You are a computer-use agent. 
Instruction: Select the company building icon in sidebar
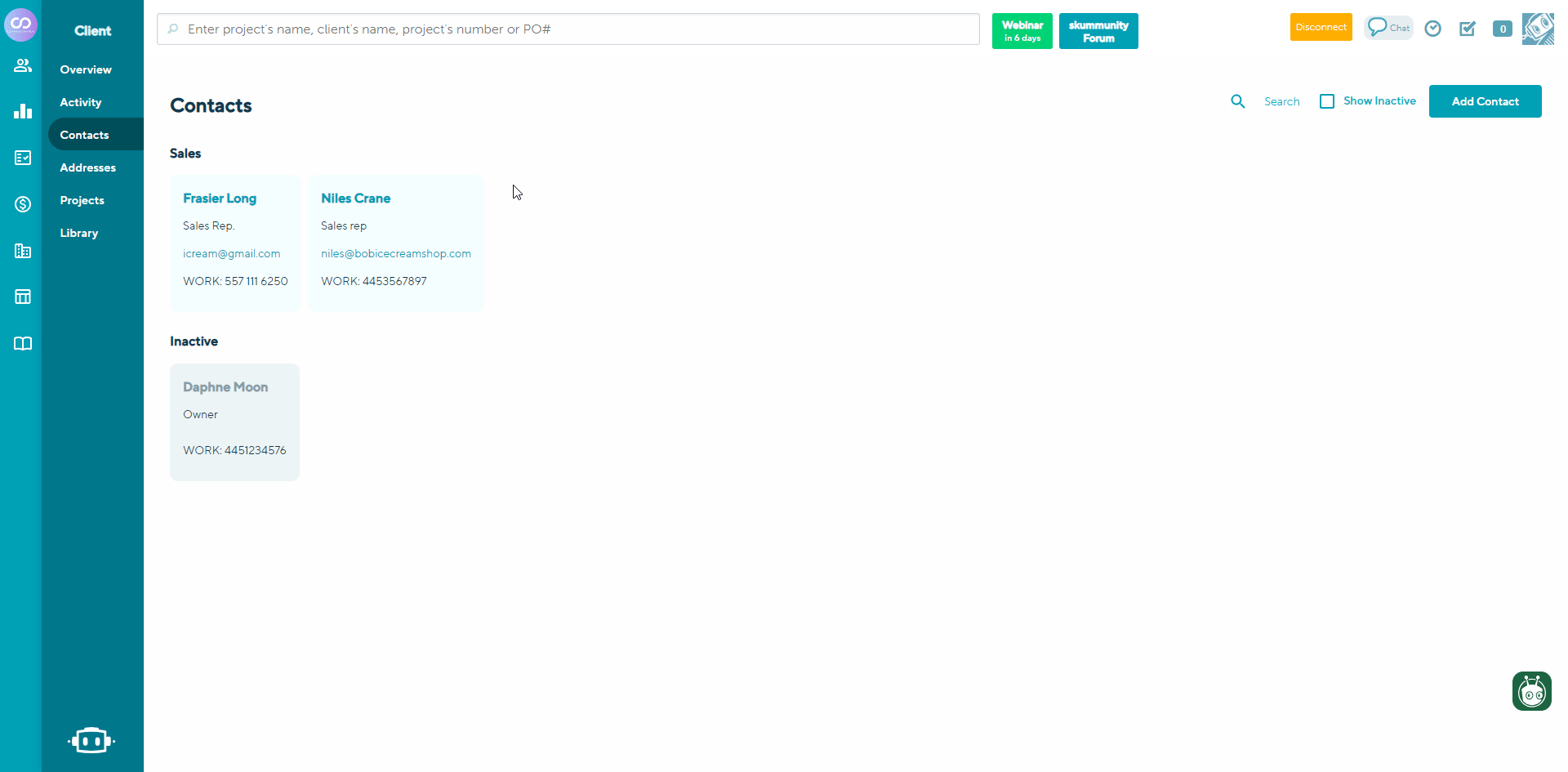point(22,251)
